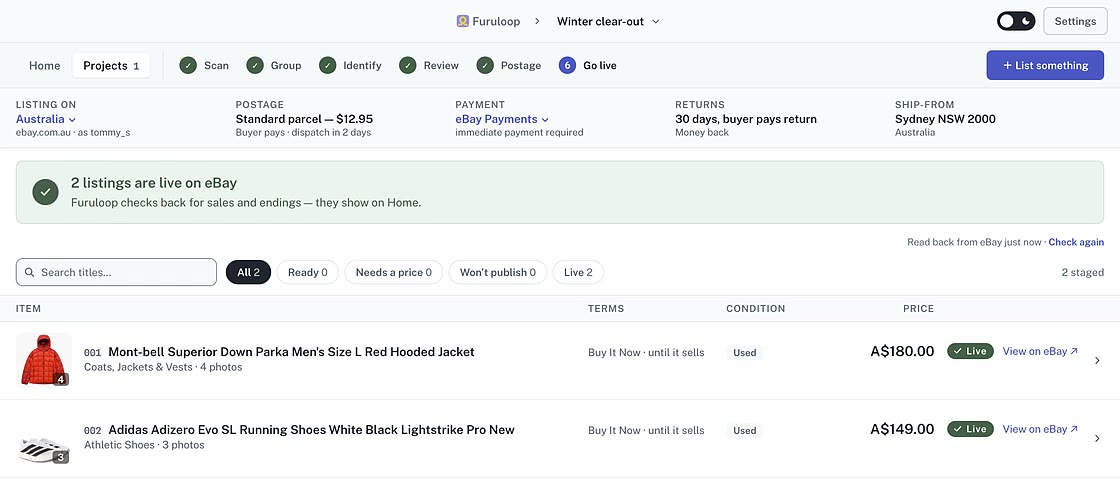The image size is (1120, 486).
Task: Open the Postage step
Action: click(509, 66)
